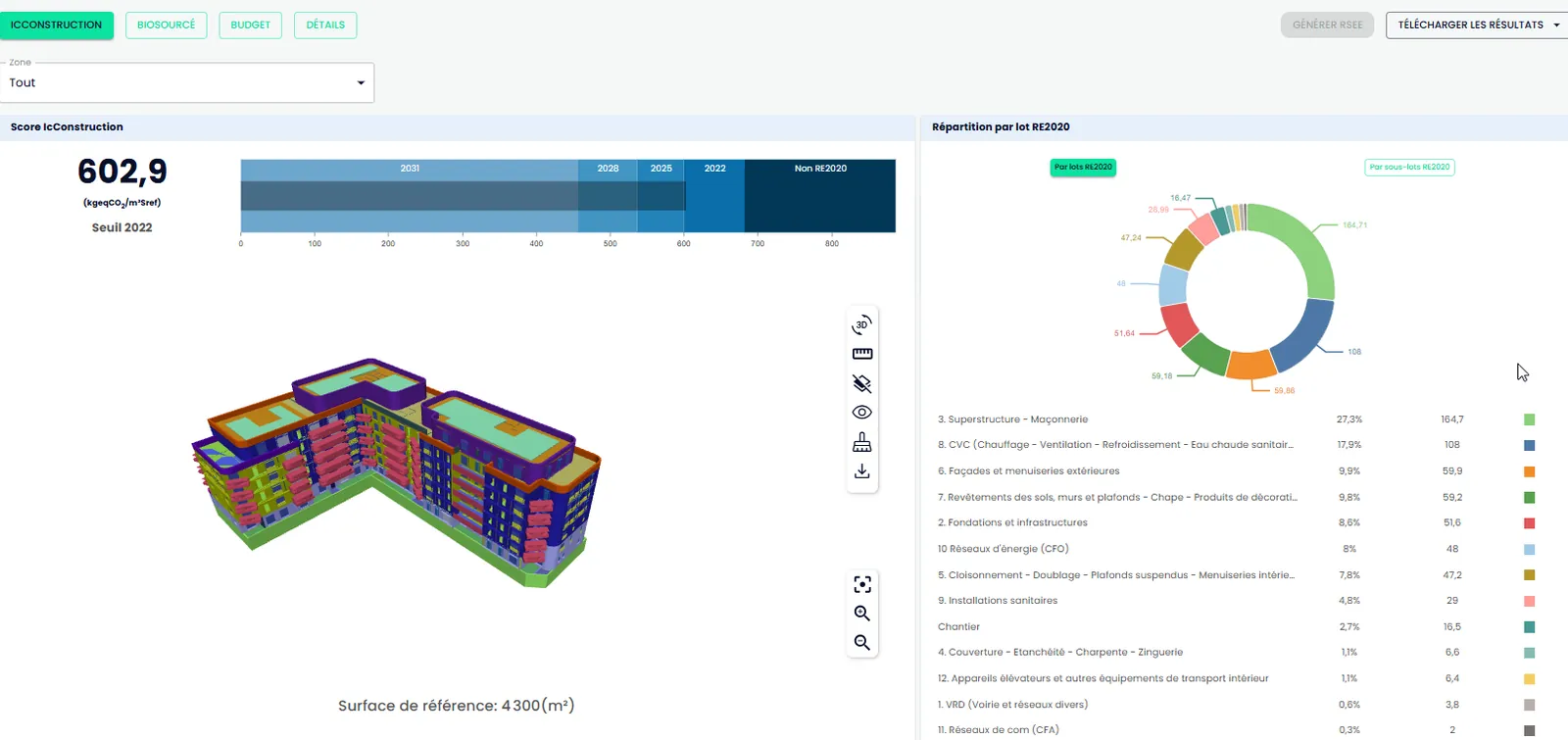This screenshot has height=740, width=1568.
Task: Click the 2028 threshold bar segment
Action: click(x=608, y=196)
